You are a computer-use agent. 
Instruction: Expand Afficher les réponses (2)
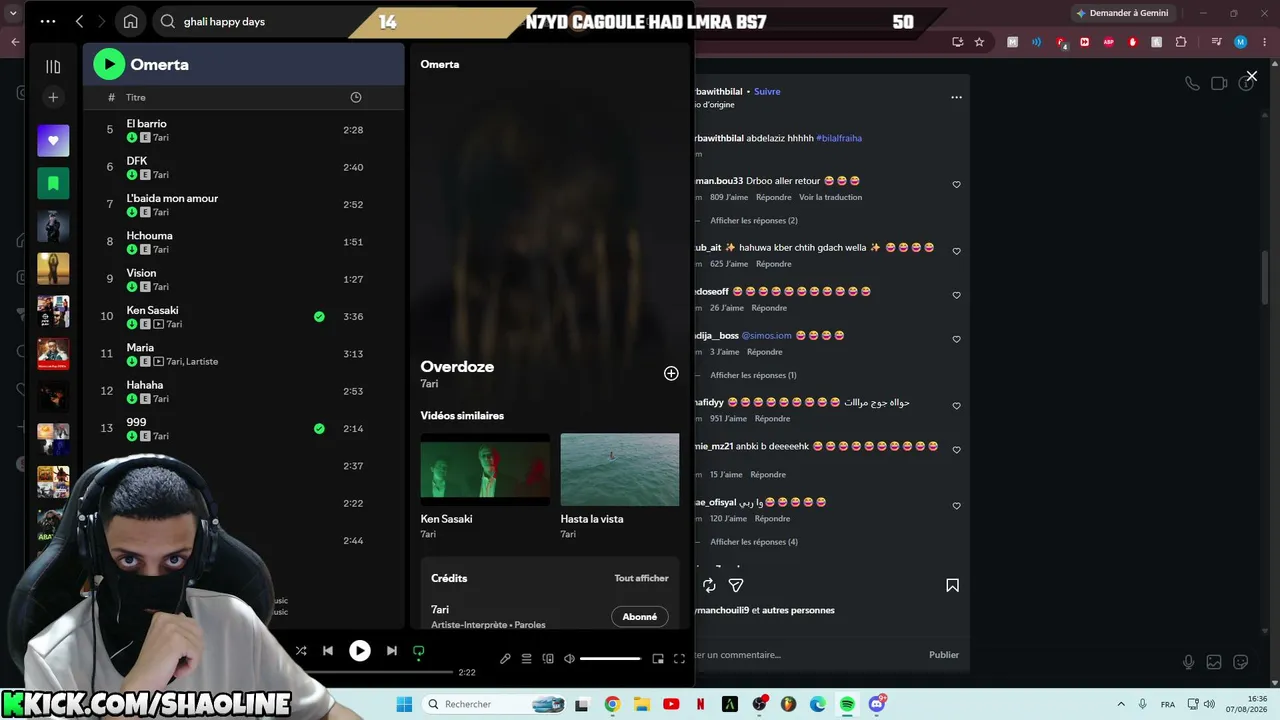point(754,220)
